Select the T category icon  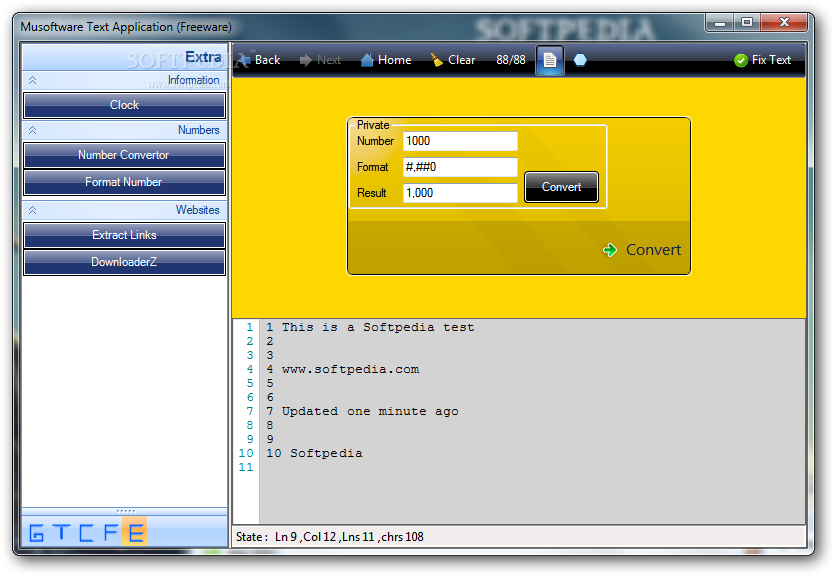point(61,532)
